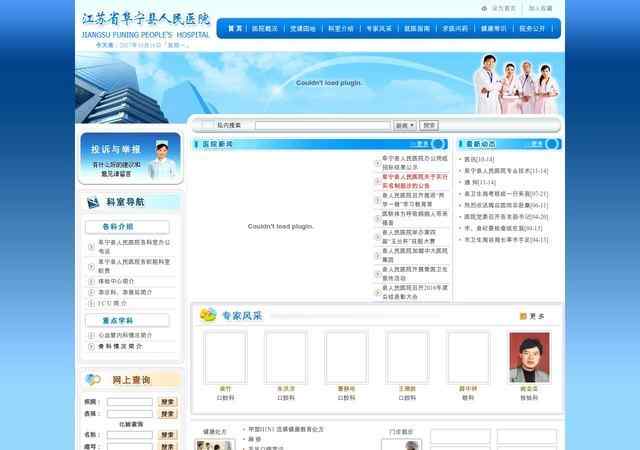The width and height of the screenshot is (640, 450).
Task: Open the 专家风采 navigation item
Action: coord(379,29)
